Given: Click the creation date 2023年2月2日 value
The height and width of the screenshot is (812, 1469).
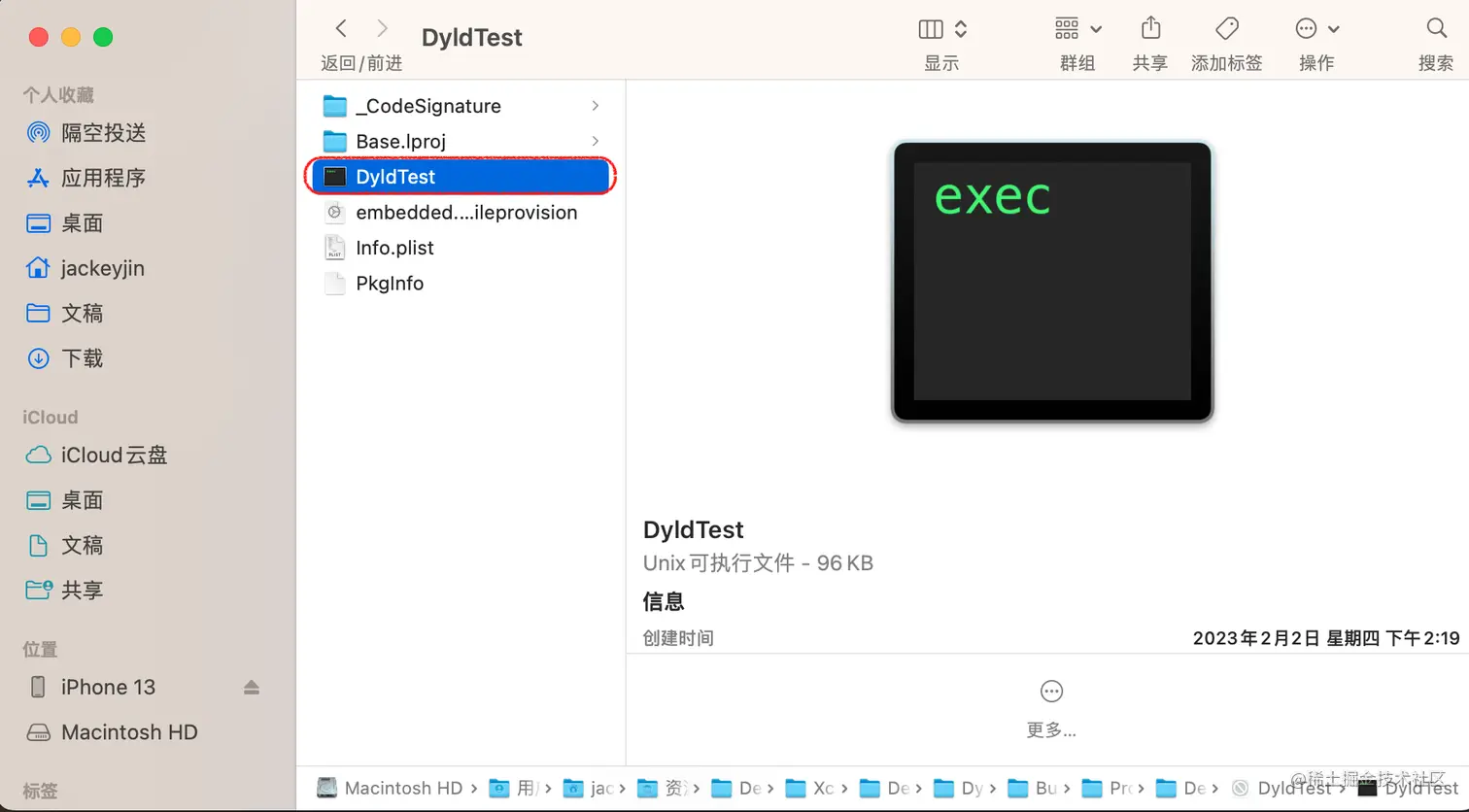Looking at the screenshot, I should (x=1326, y=638).
